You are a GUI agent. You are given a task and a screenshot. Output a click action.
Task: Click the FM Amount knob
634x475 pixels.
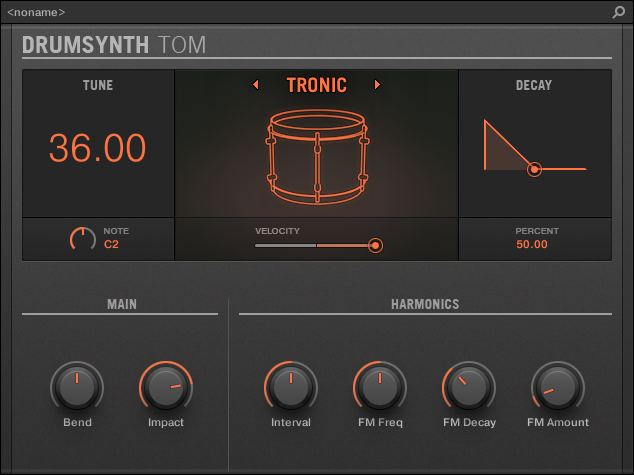pyautogui.click(x=557, y=387)
